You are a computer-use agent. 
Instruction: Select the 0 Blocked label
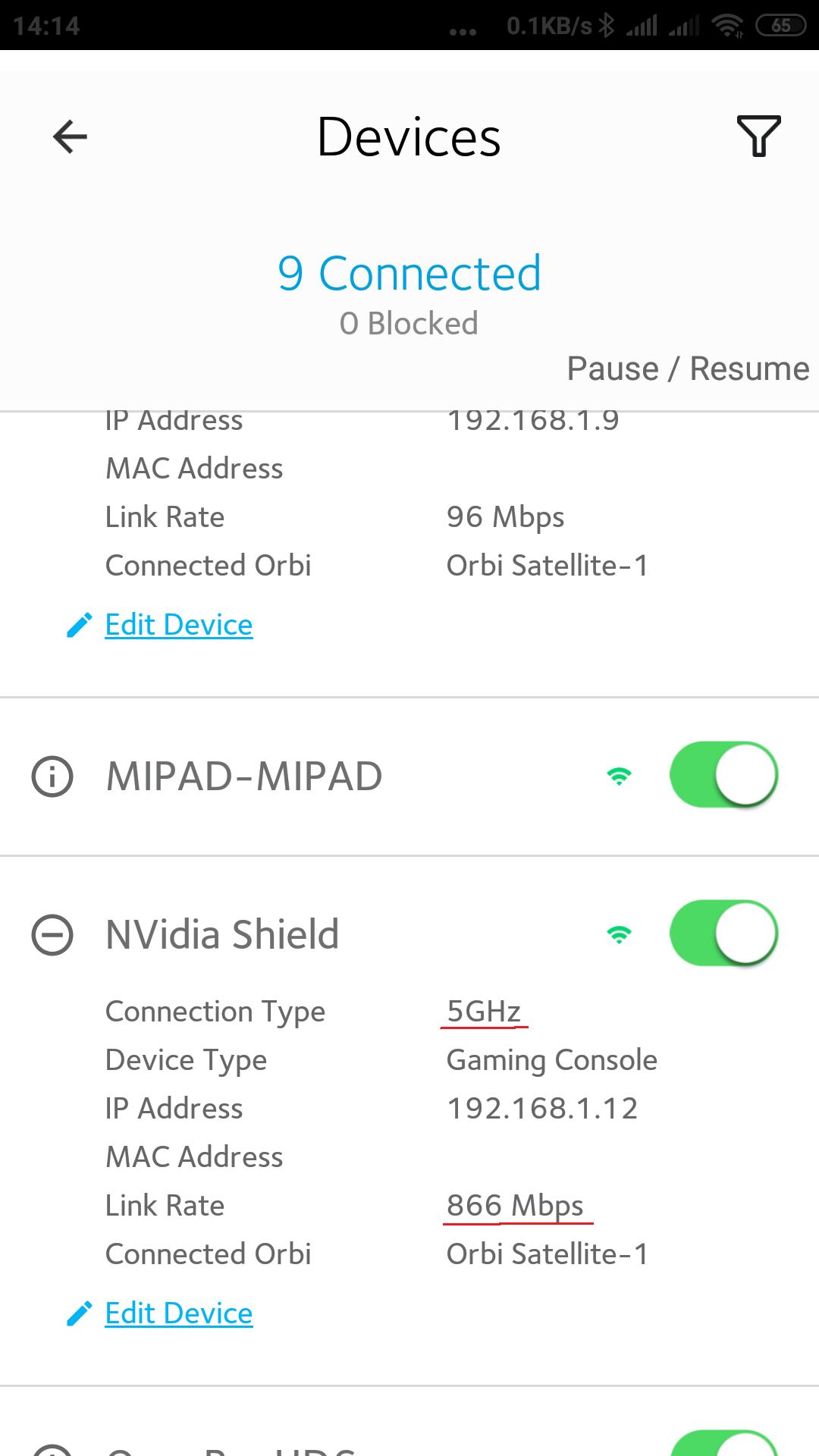point(409,324)
